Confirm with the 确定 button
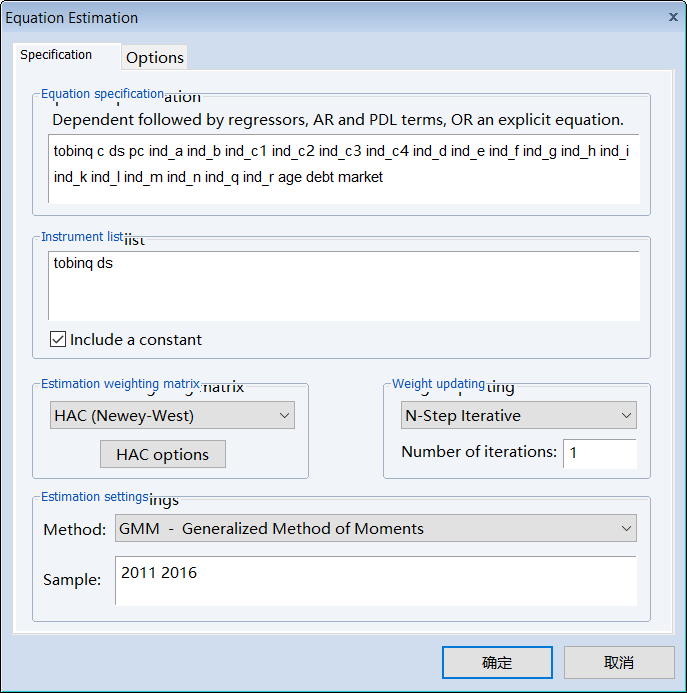687x693 pixels. point(497,662)
